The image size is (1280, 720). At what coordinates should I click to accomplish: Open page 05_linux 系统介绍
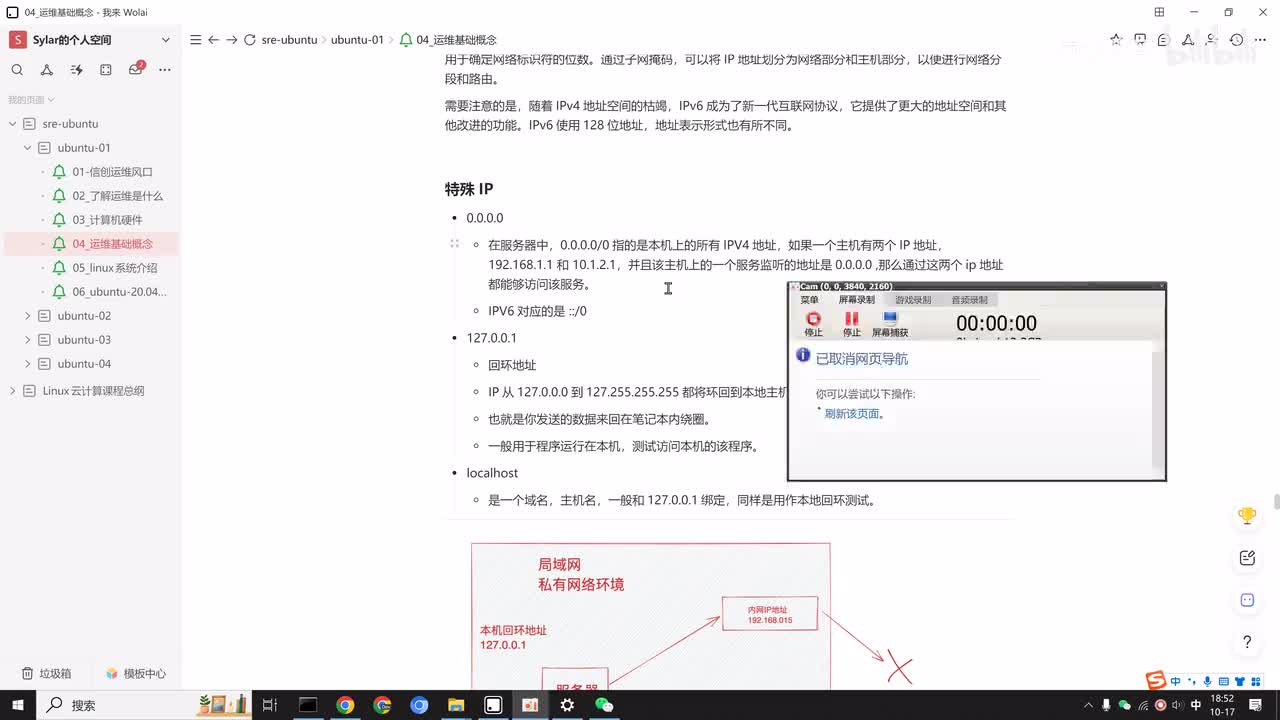pos(114,268)
